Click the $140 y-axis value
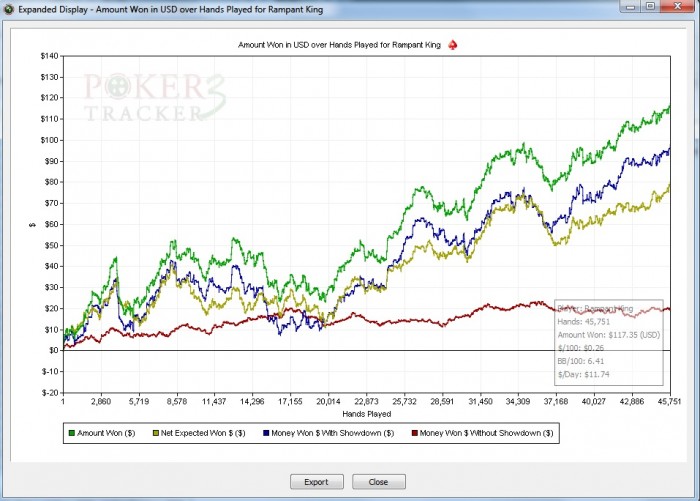 tap(50, 56)
